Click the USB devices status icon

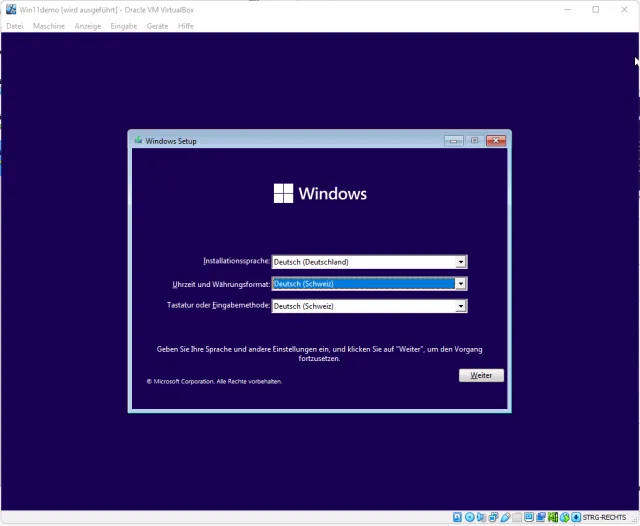pyautogui.click(x=505, y=517)
